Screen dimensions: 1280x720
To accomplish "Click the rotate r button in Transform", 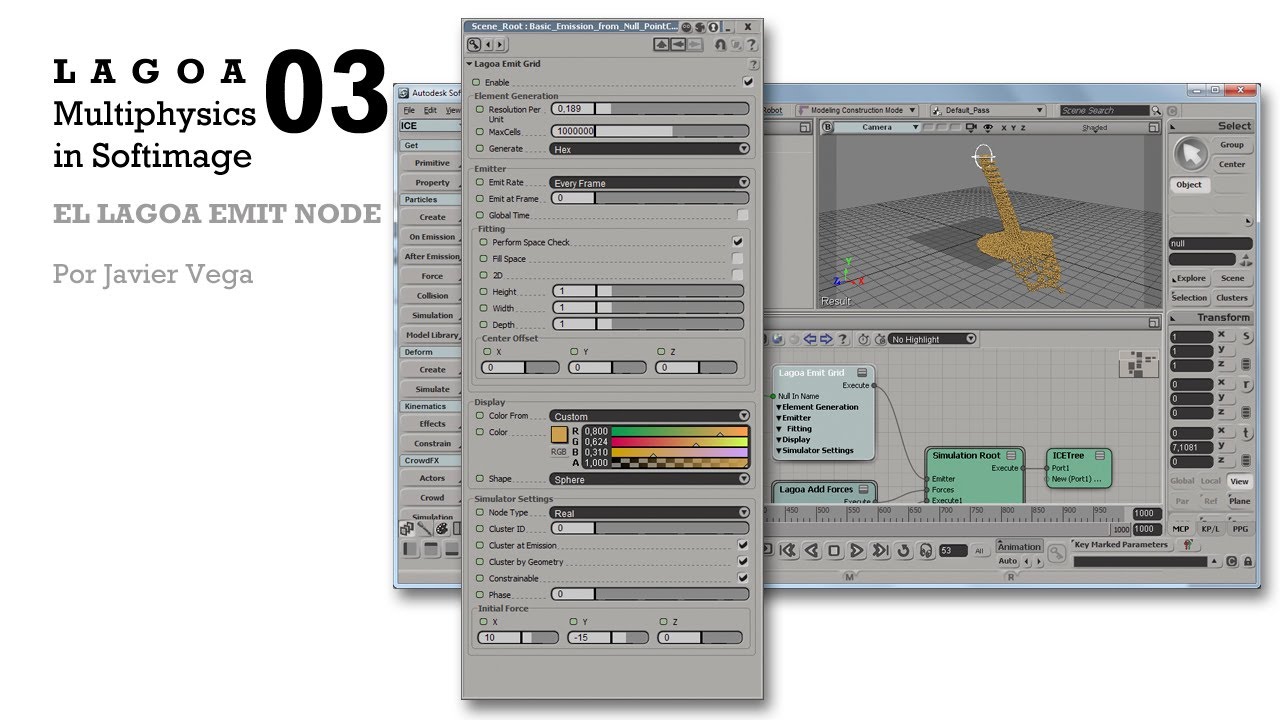I will pyautogui.click(x=1247, y=384).
